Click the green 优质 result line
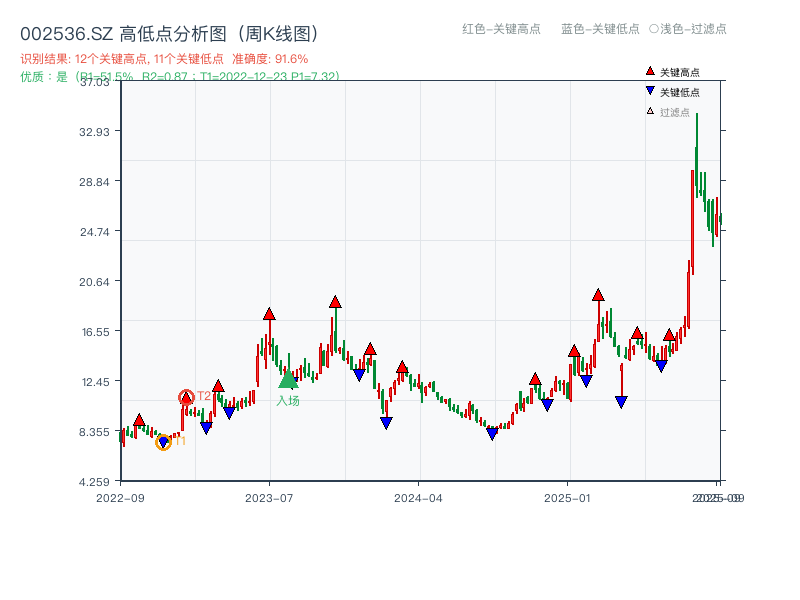Screen dimensions: 800x600 (180, 77)
